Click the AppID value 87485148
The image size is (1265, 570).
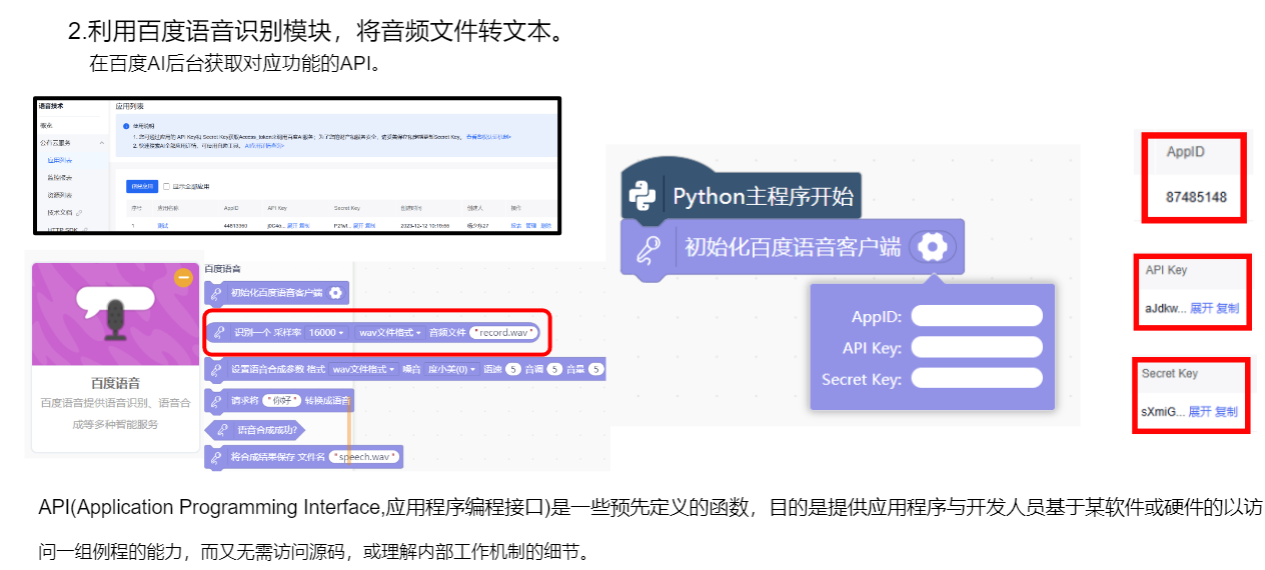(x=1196, y=196)
